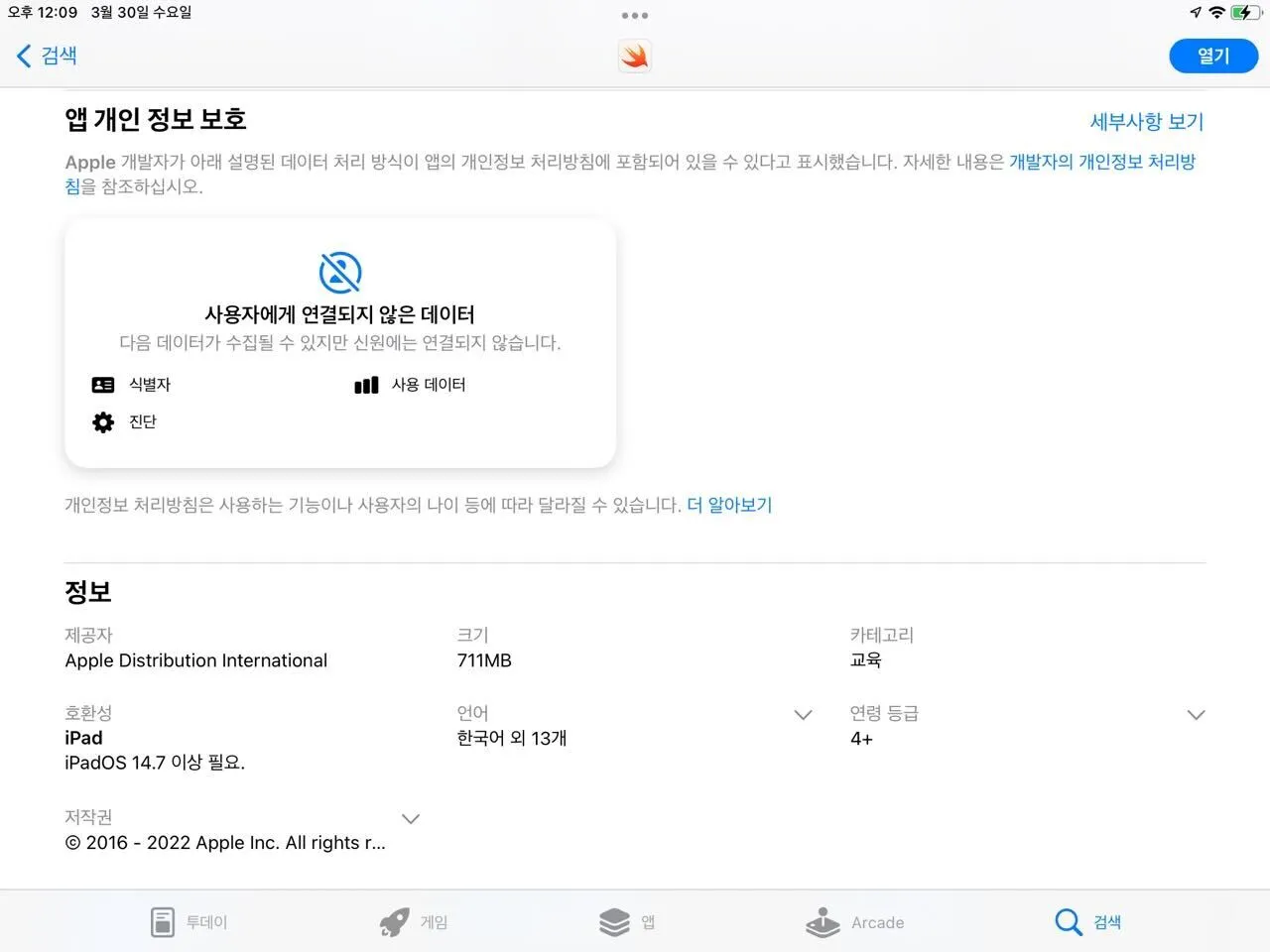Screen dimensions: 1270x952
Task: Expand the 언어 languages row
Action: tap(804, 714)
